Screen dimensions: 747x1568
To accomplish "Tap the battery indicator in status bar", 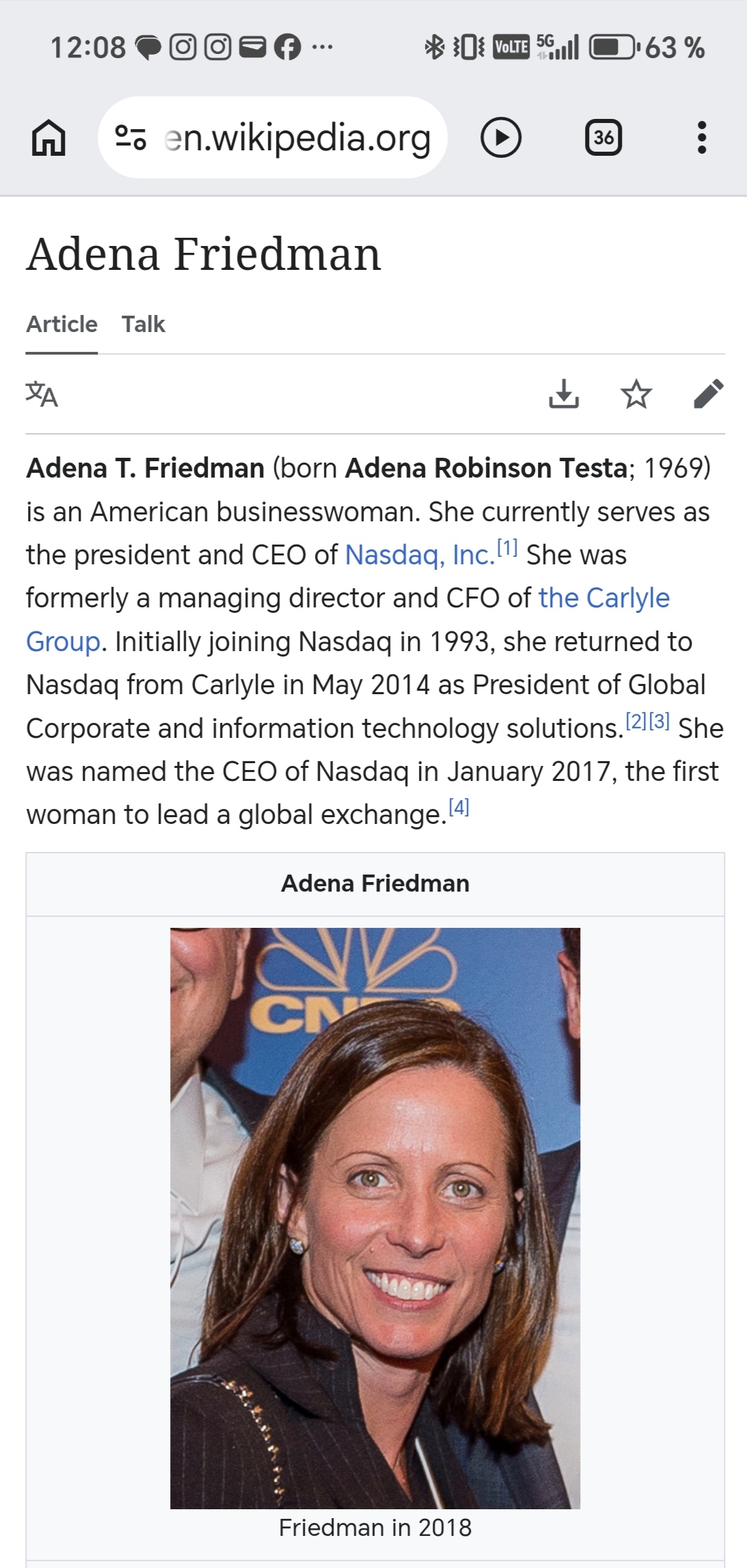I will click(x=615, y=47).
